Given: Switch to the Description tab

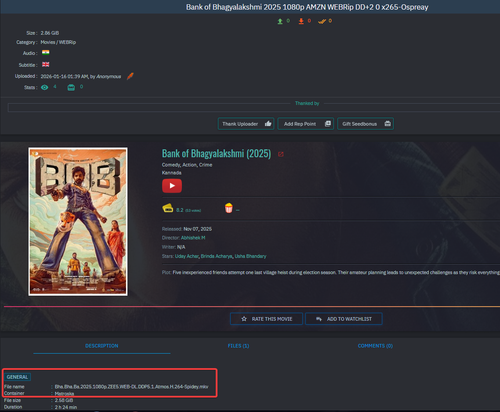Looking at the screenshot, I should [x=102, y=346].
